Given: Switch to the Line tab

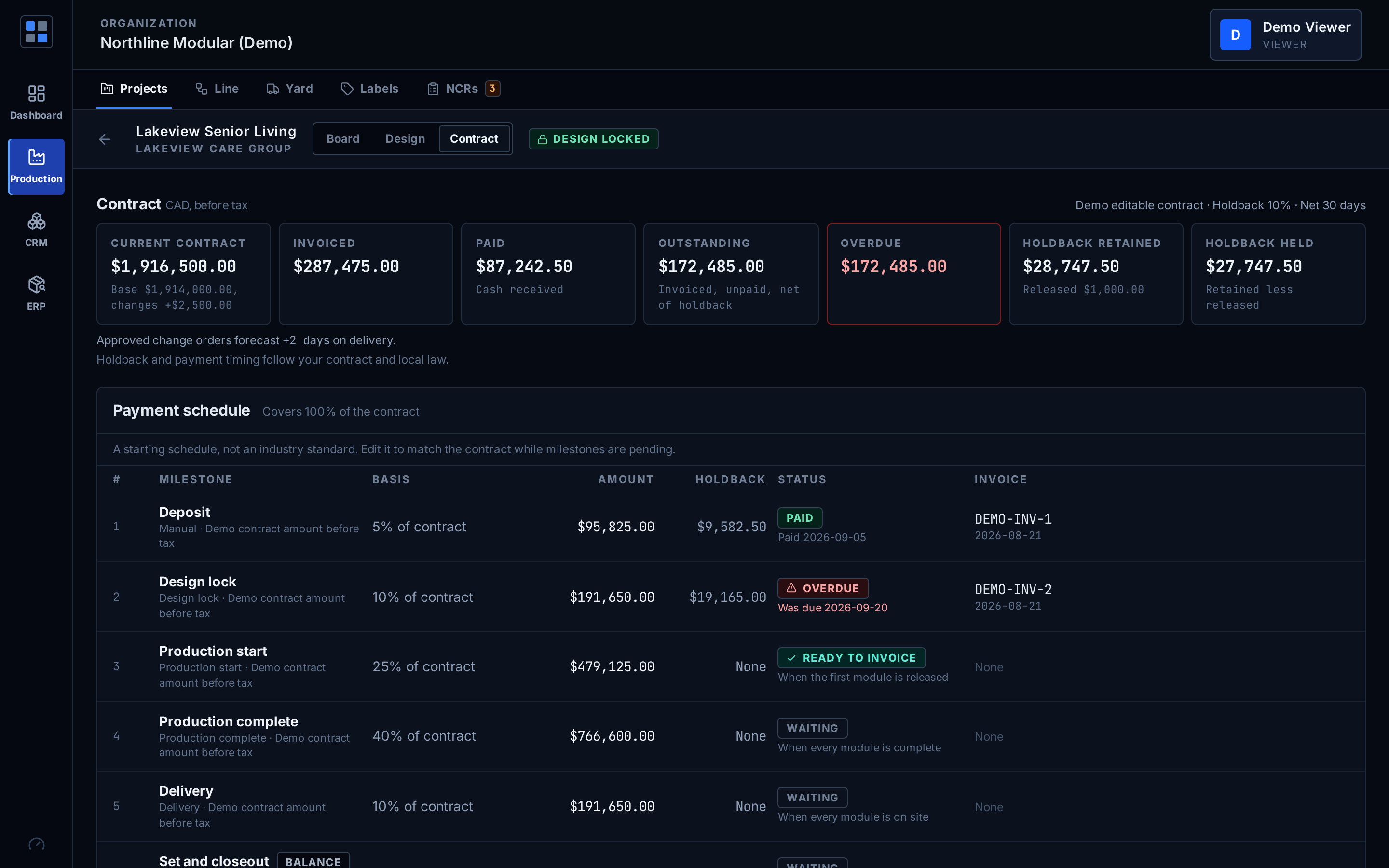Looking at the screenshot, I should pos(217,89).
